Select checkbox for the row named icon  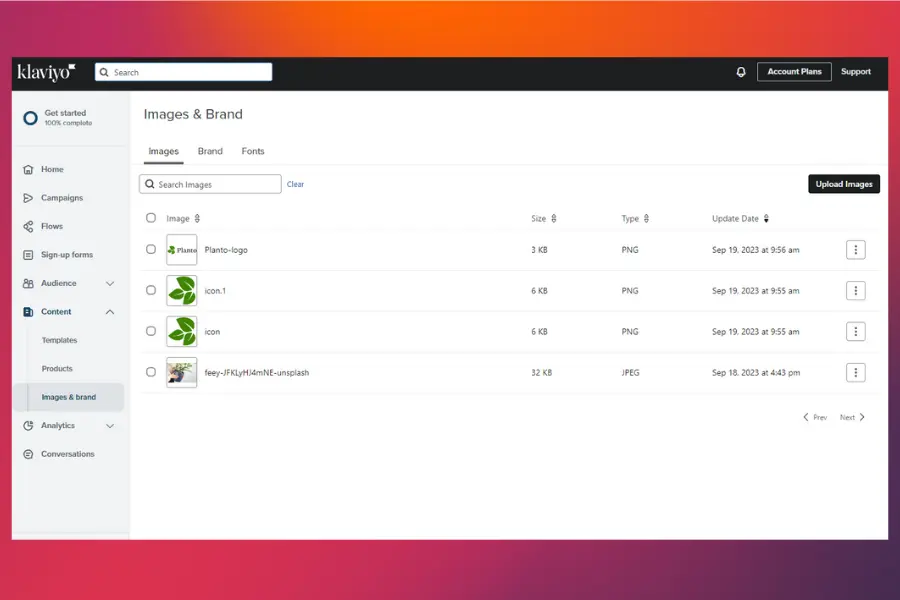151,331
